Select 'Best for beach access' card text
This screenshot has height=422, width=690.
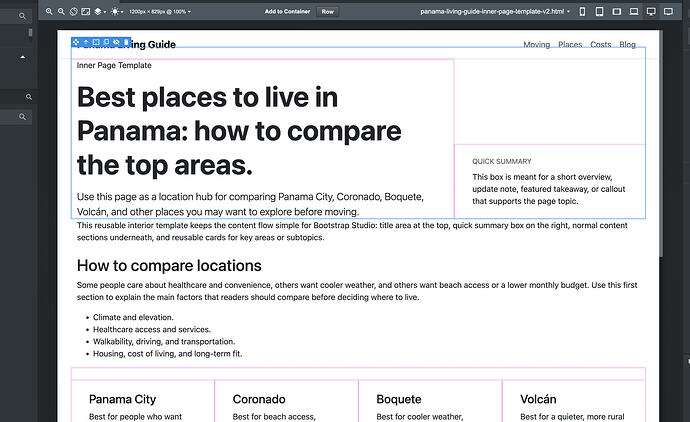(x=274, y=417)
